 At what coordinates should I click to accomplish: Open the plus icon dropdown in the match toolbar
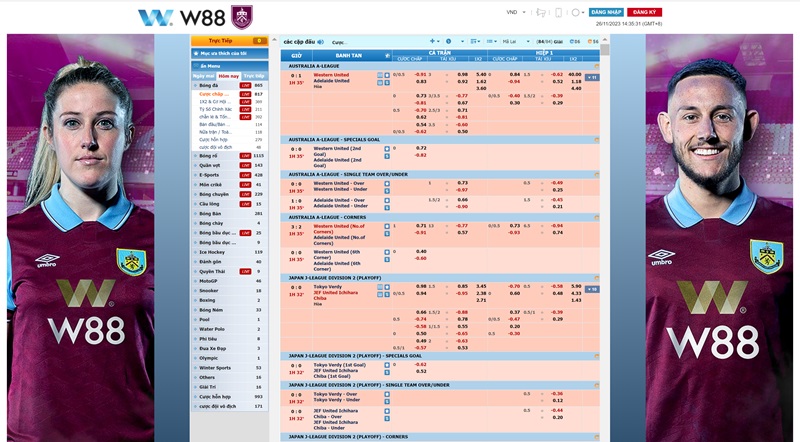point(435,41)
